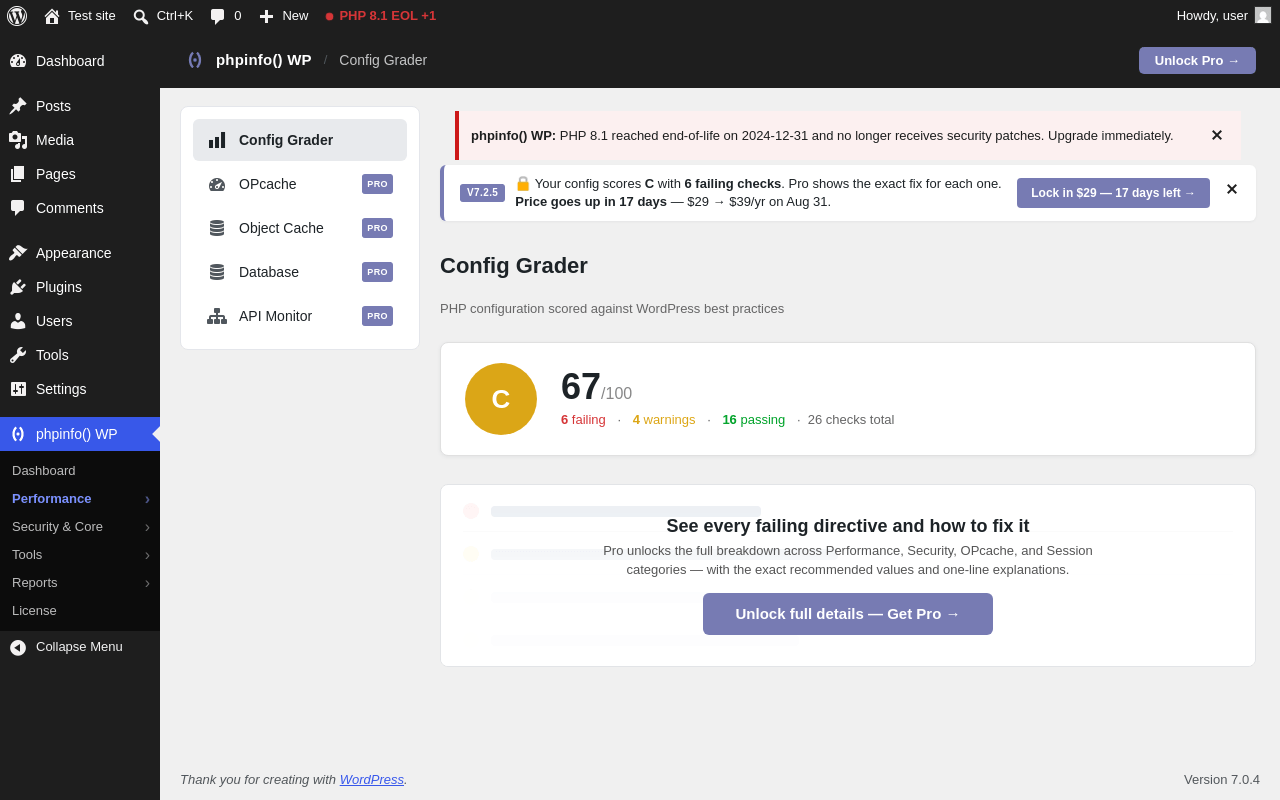Select the OPcache tab

[300, 184]
